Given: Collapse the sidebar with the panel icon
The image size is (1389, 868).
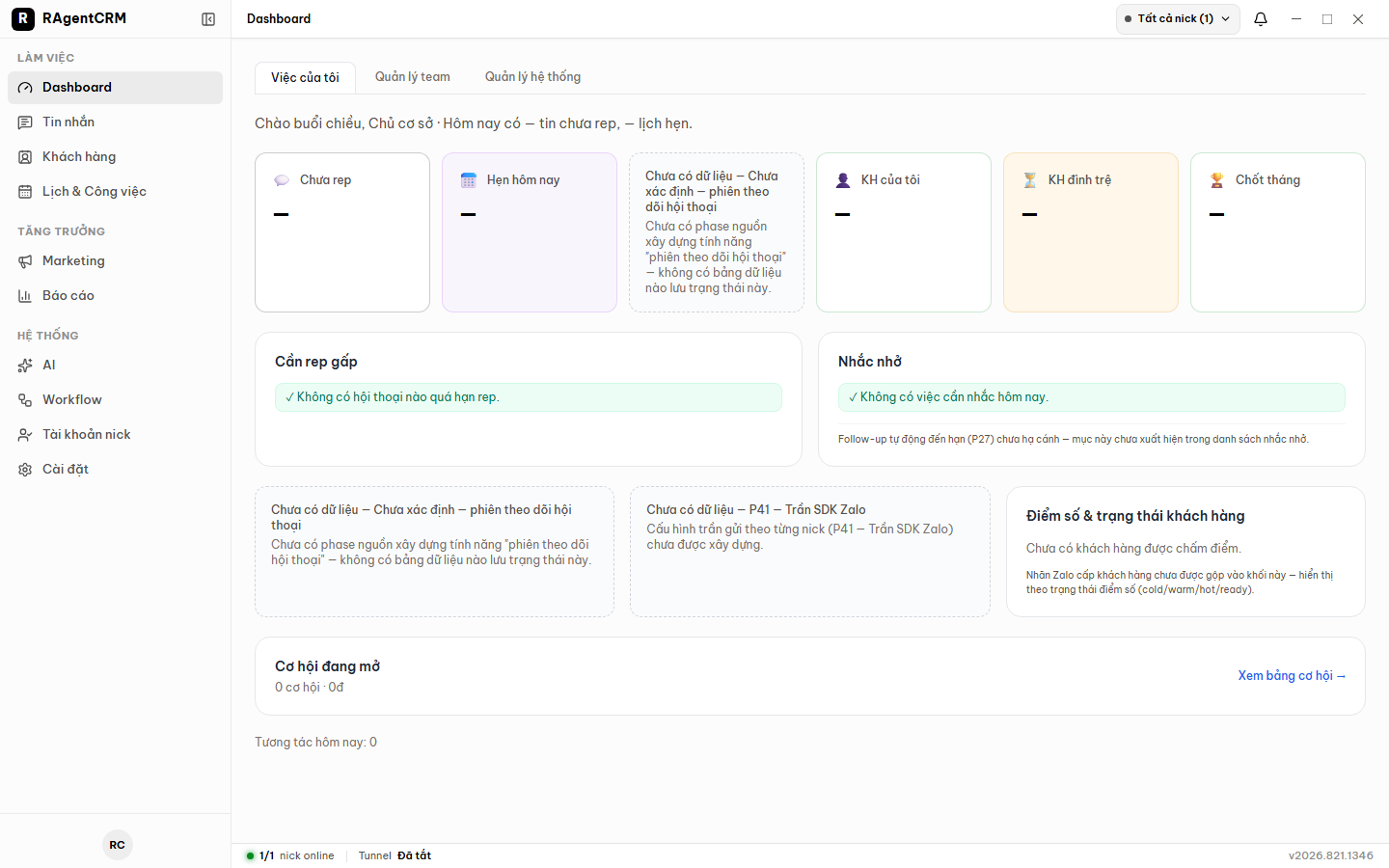Looking at the screenshot, I should pos(208,19).
